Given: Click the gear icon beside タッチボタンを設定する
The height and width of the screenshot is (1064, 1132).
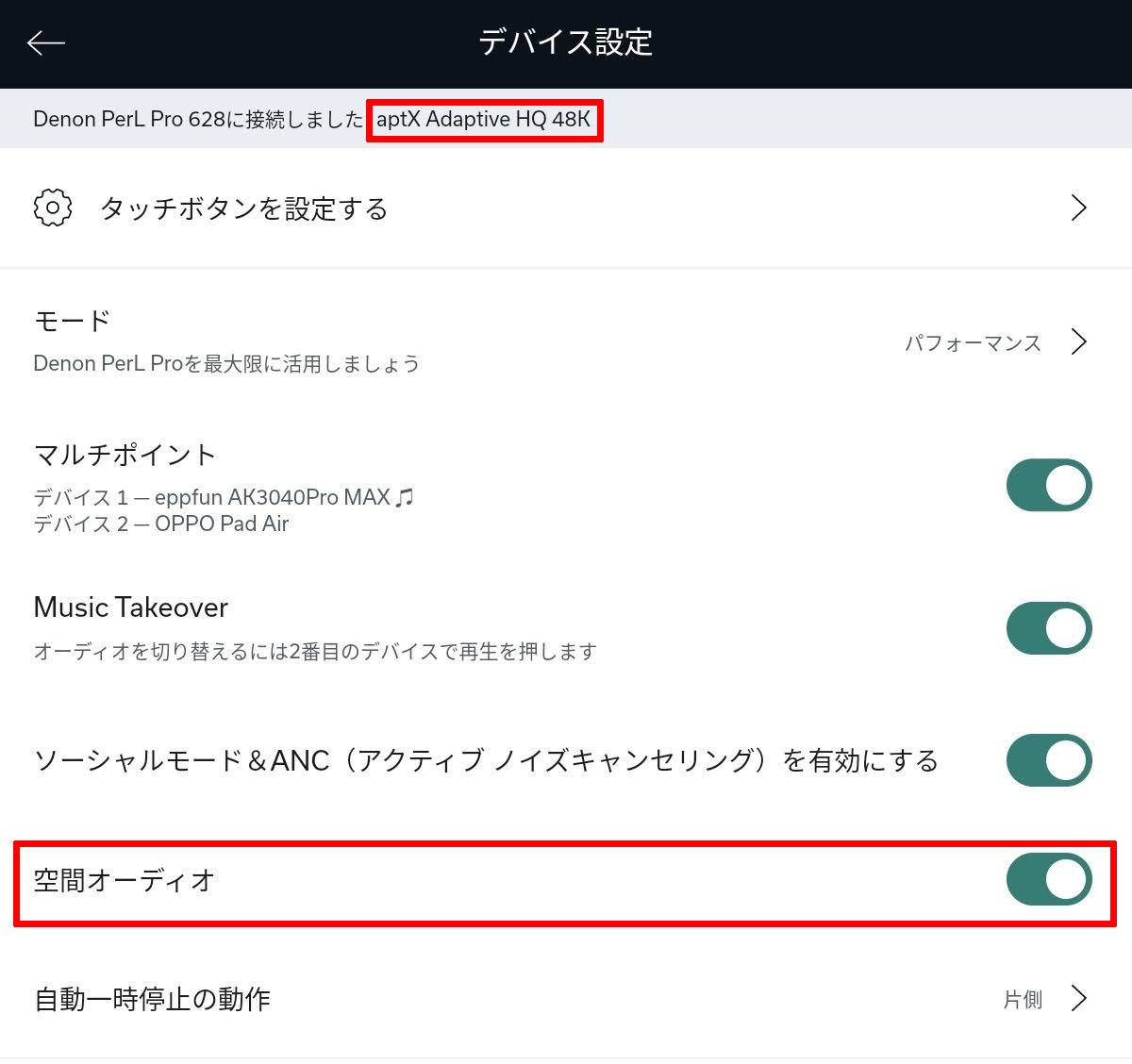Looking at the screenshot, I should pos(53,208).
